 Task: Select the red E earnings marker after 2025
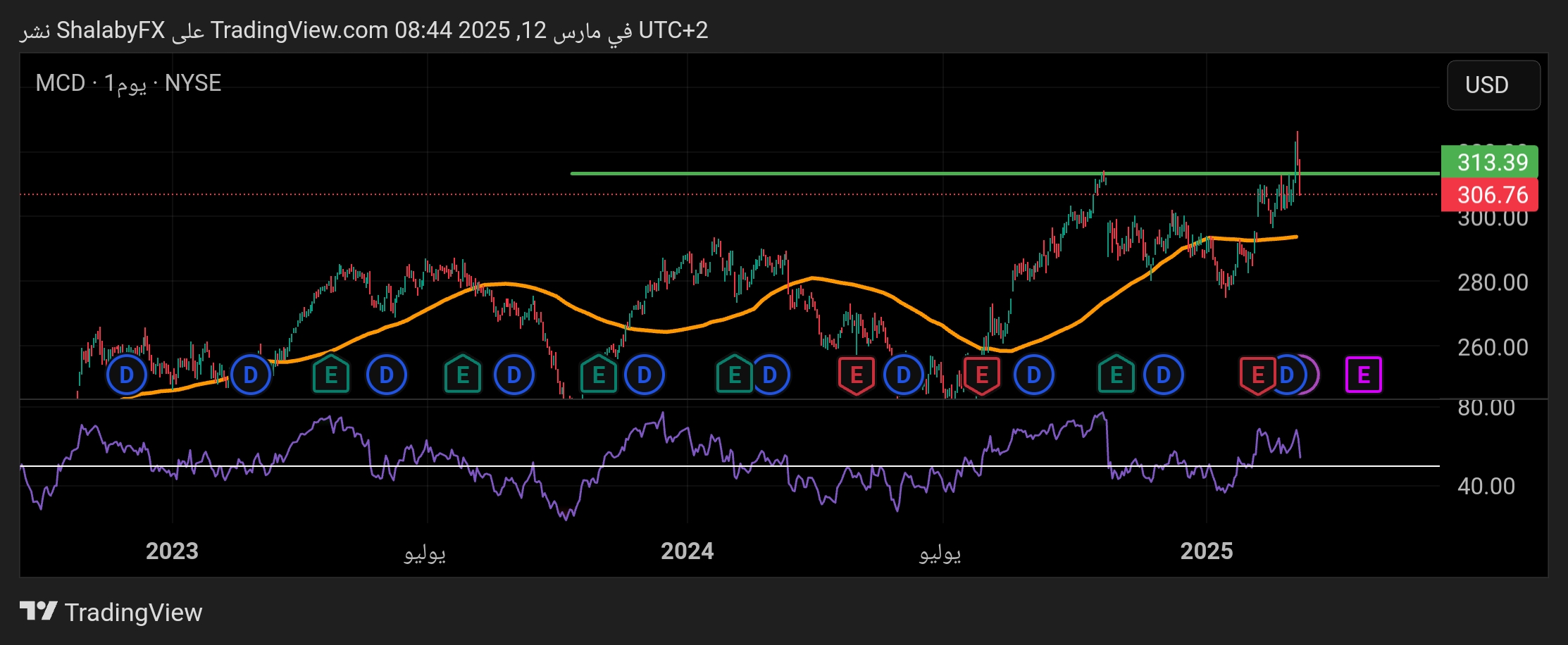(1257, 375)
